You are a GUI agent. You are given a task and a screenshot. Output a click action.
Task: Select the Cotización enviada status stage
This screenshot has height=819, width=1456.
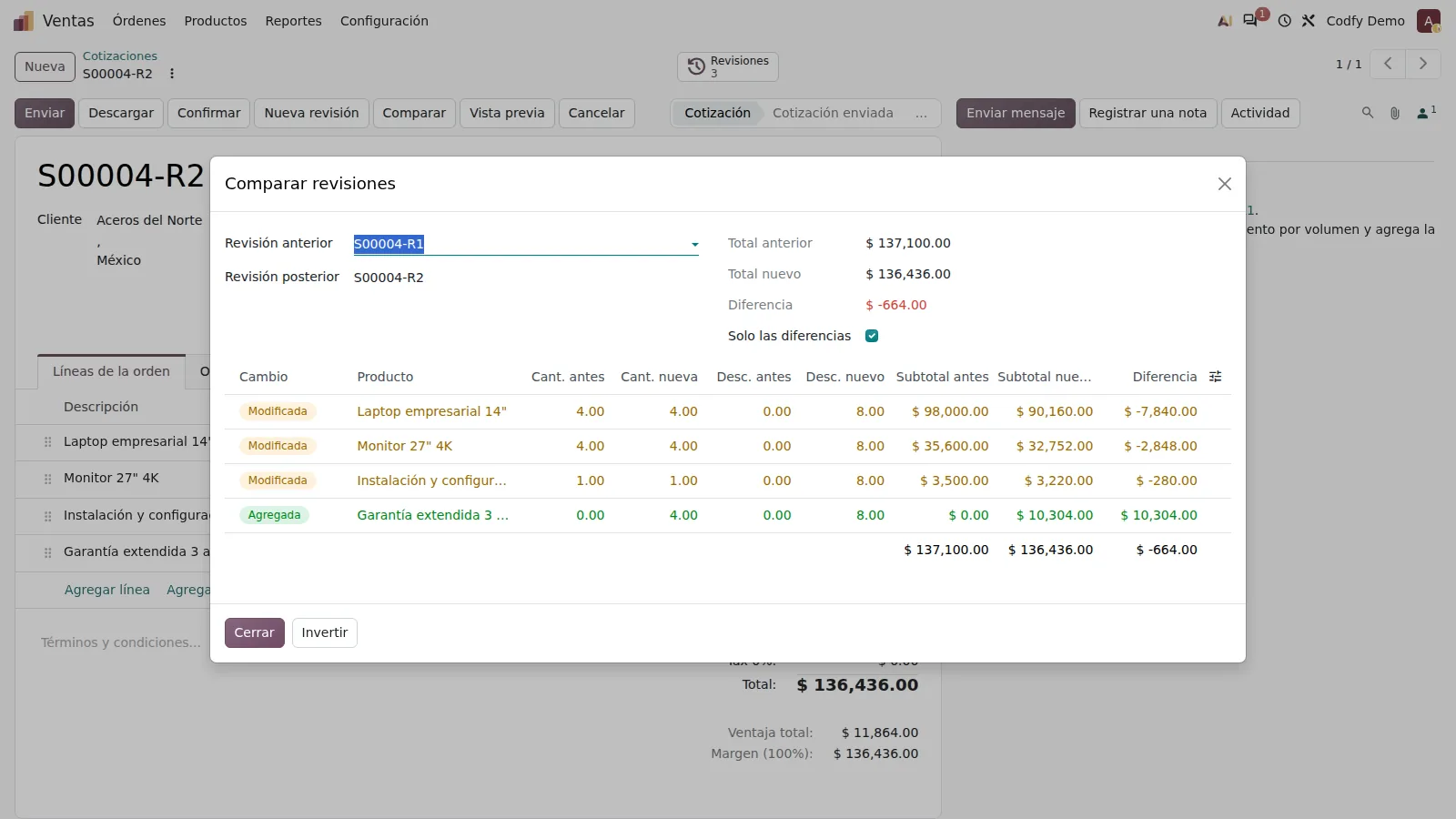point(833,113)
